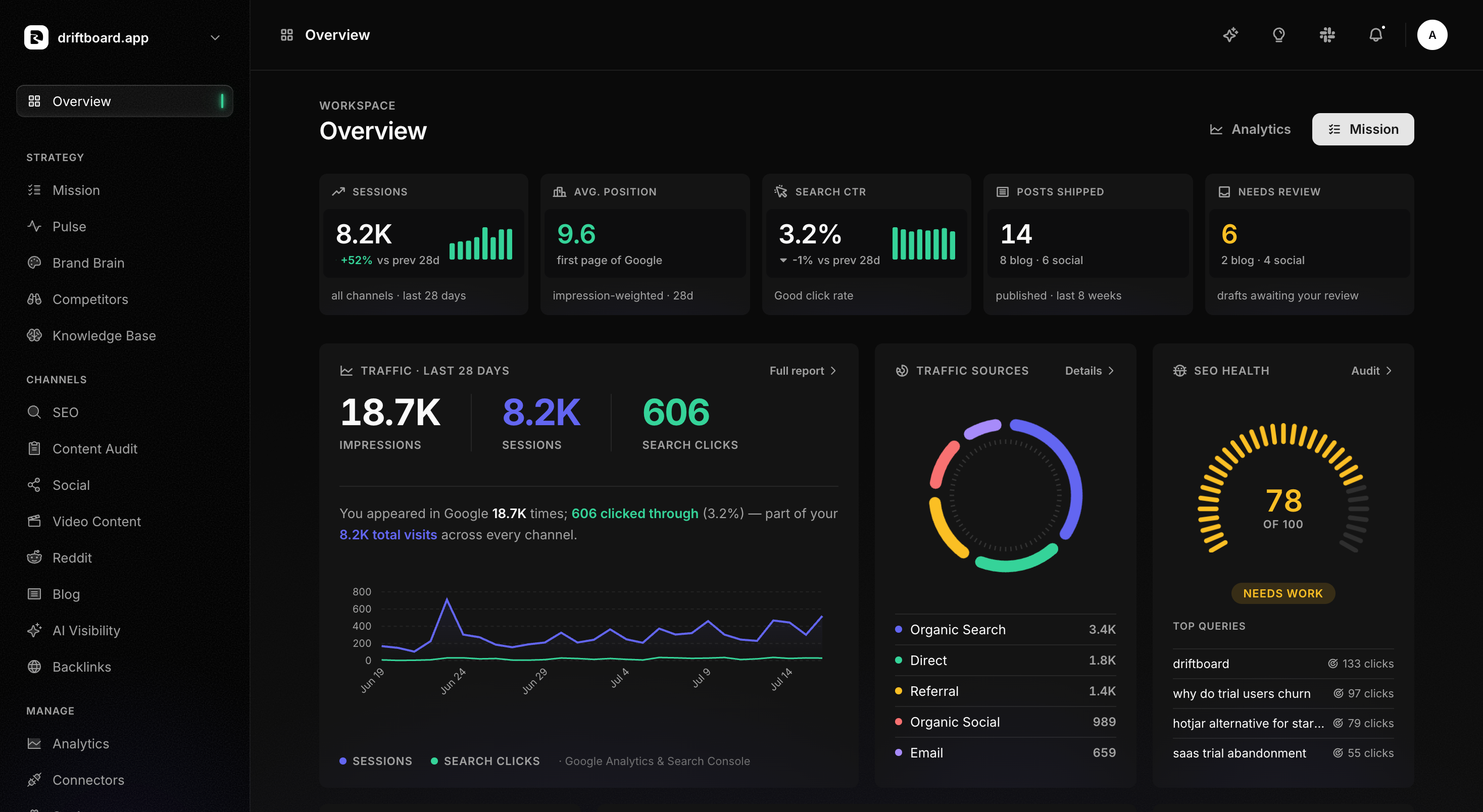Toggle SESSIONS series in chart legend
This screenshot has height=812, width=1483.
click(x=376, y=761)
